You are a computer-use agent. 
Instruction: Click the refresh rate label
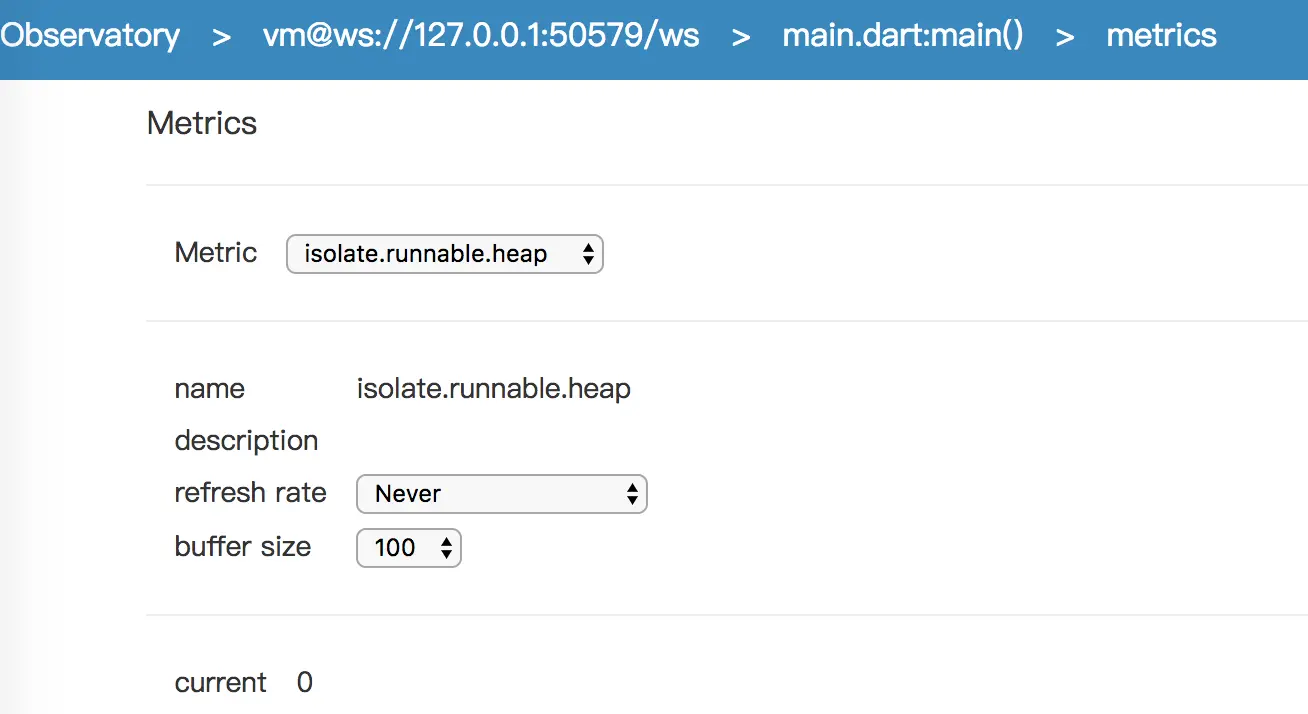point(250,493)
